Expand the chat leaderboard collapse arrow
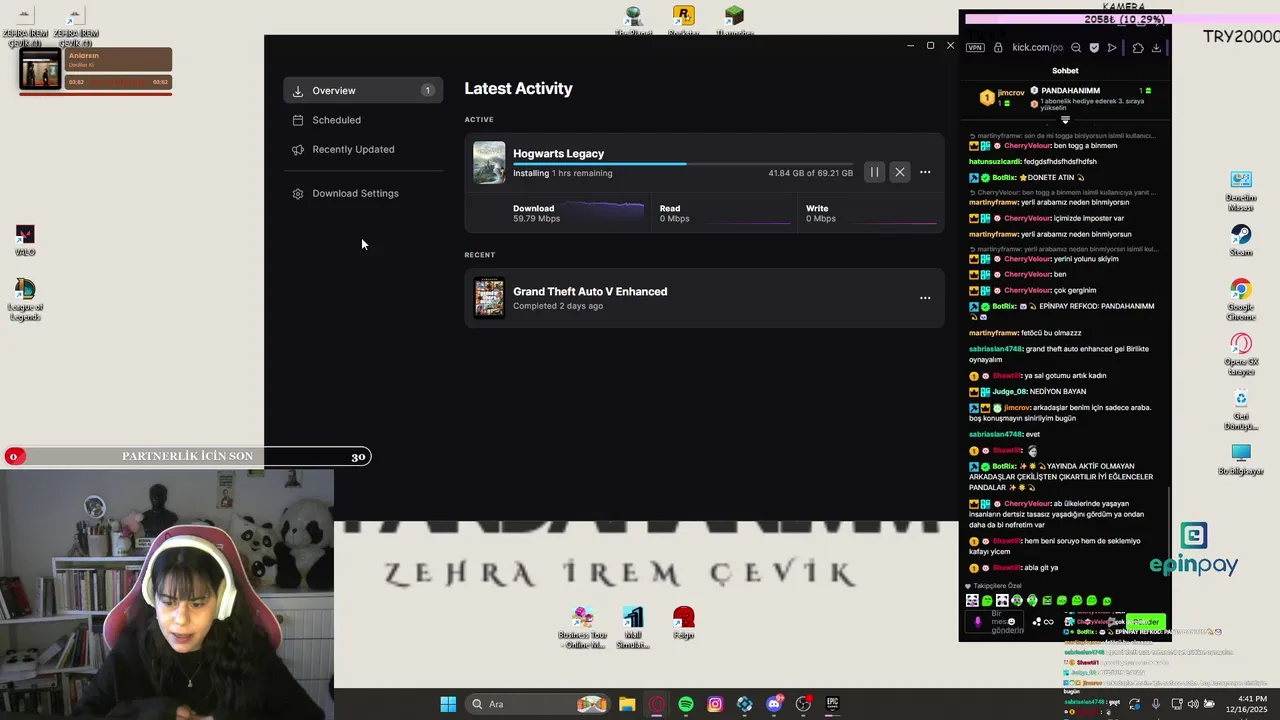Viewport: 1280px width, 720px height. (x=1065, y=120)
